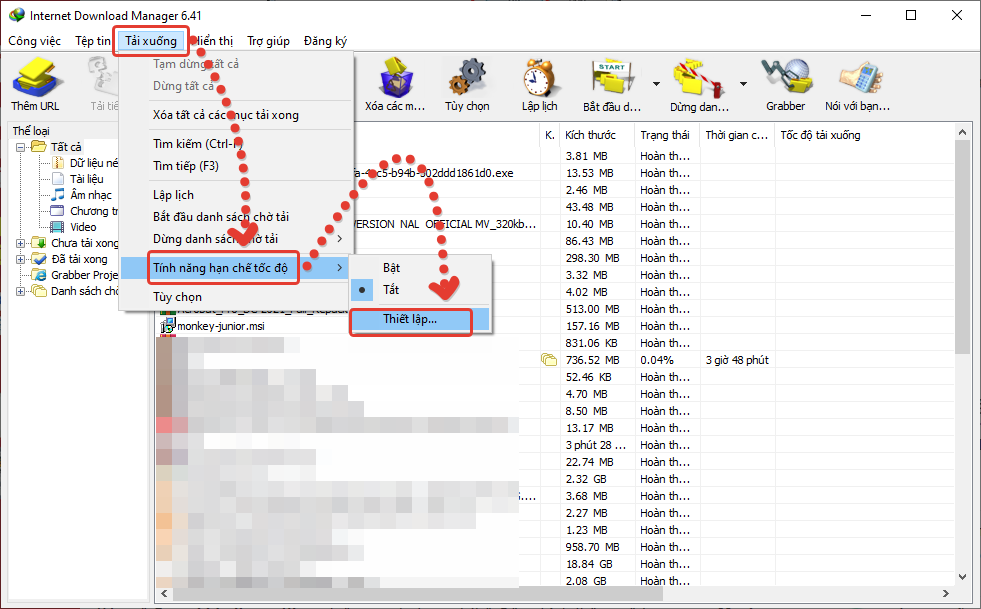The image size is (981, 609).
Task: Click horizontal scrollbar right arrow
Action: [x=945, y=593]
